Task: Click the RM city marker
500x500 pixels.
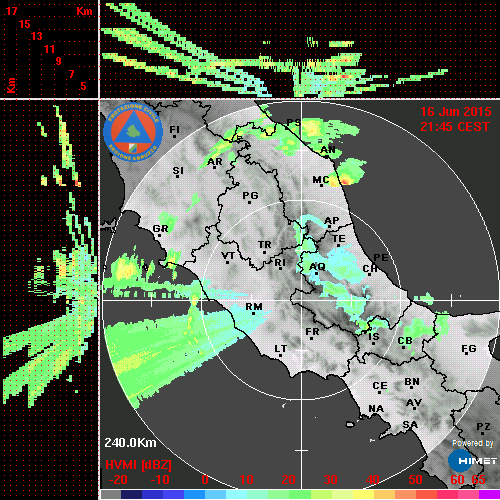Action: coord(254,313)
